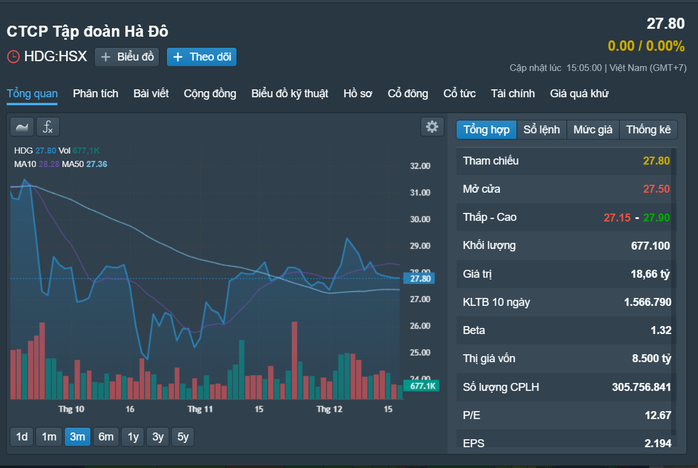Click the HDG:HSX ticker symbol
Image resolution: width=698 pixels, height=468 pixels.
56,57
